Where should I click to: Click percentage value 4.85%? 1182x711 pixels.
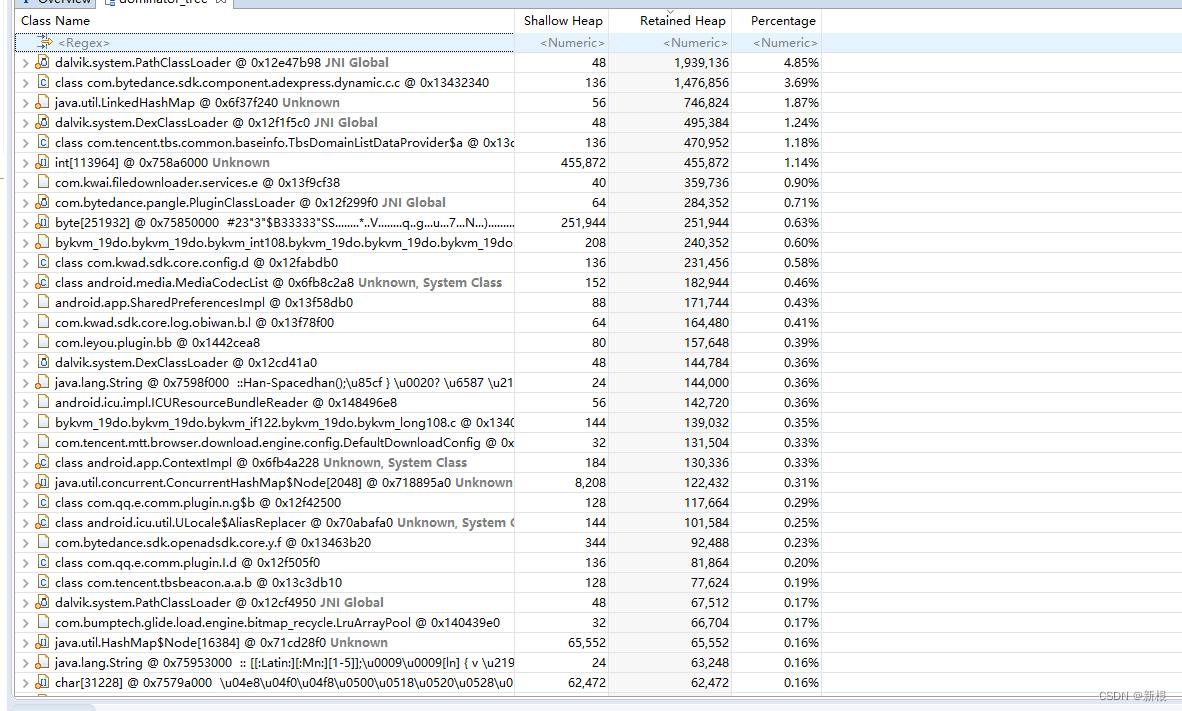(801, 63)
